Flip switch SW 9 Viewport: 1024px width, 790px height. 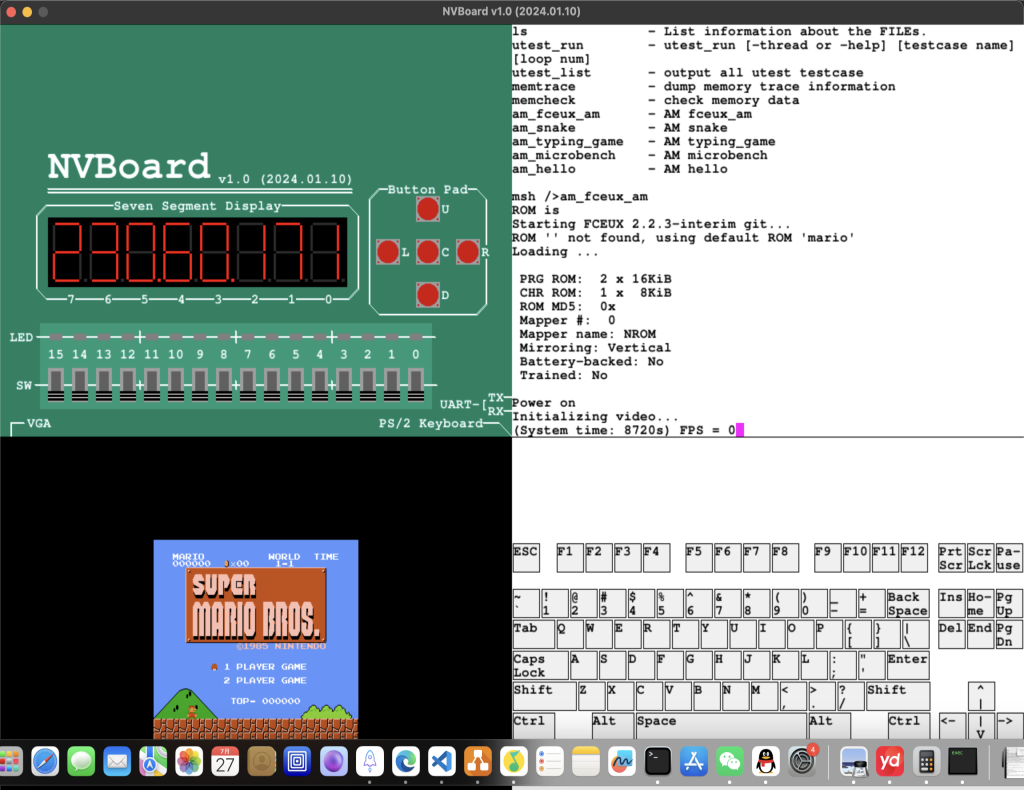[200, 385]
